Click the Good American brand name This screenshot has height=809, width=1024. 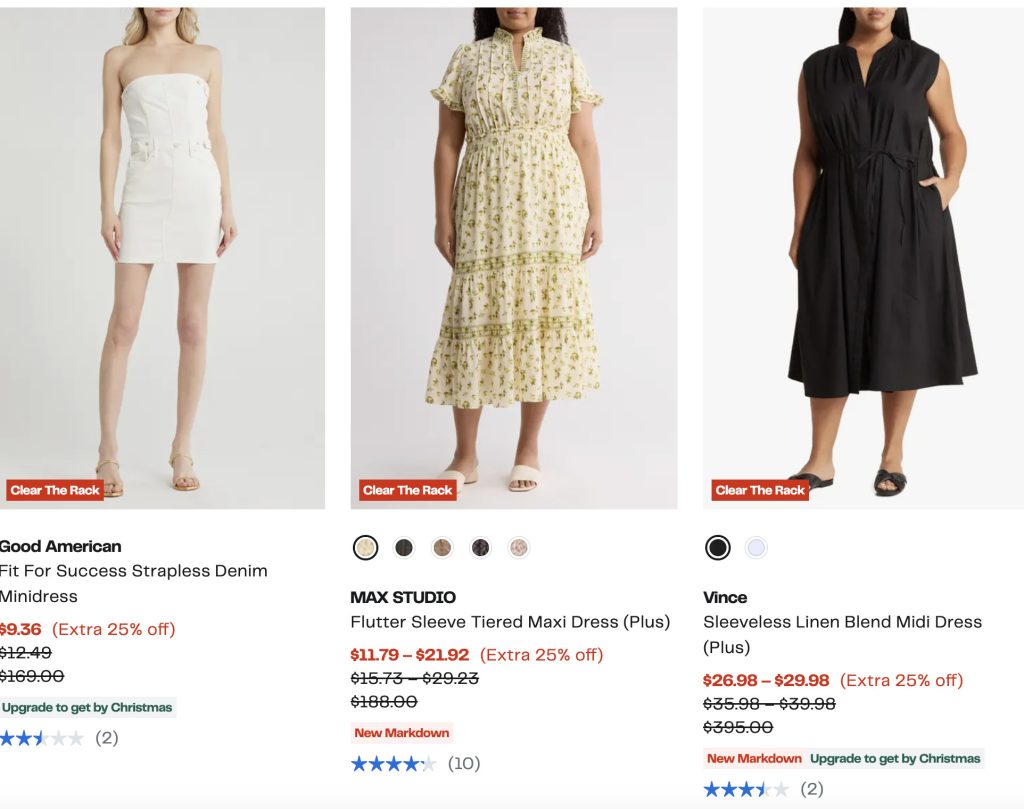pyautogui.click(x=61, y=546)
